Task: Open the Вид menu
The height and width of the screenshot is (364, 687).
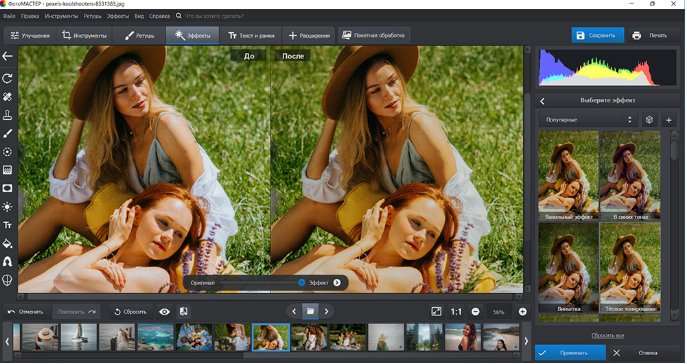Action: (x=139, y=16)
